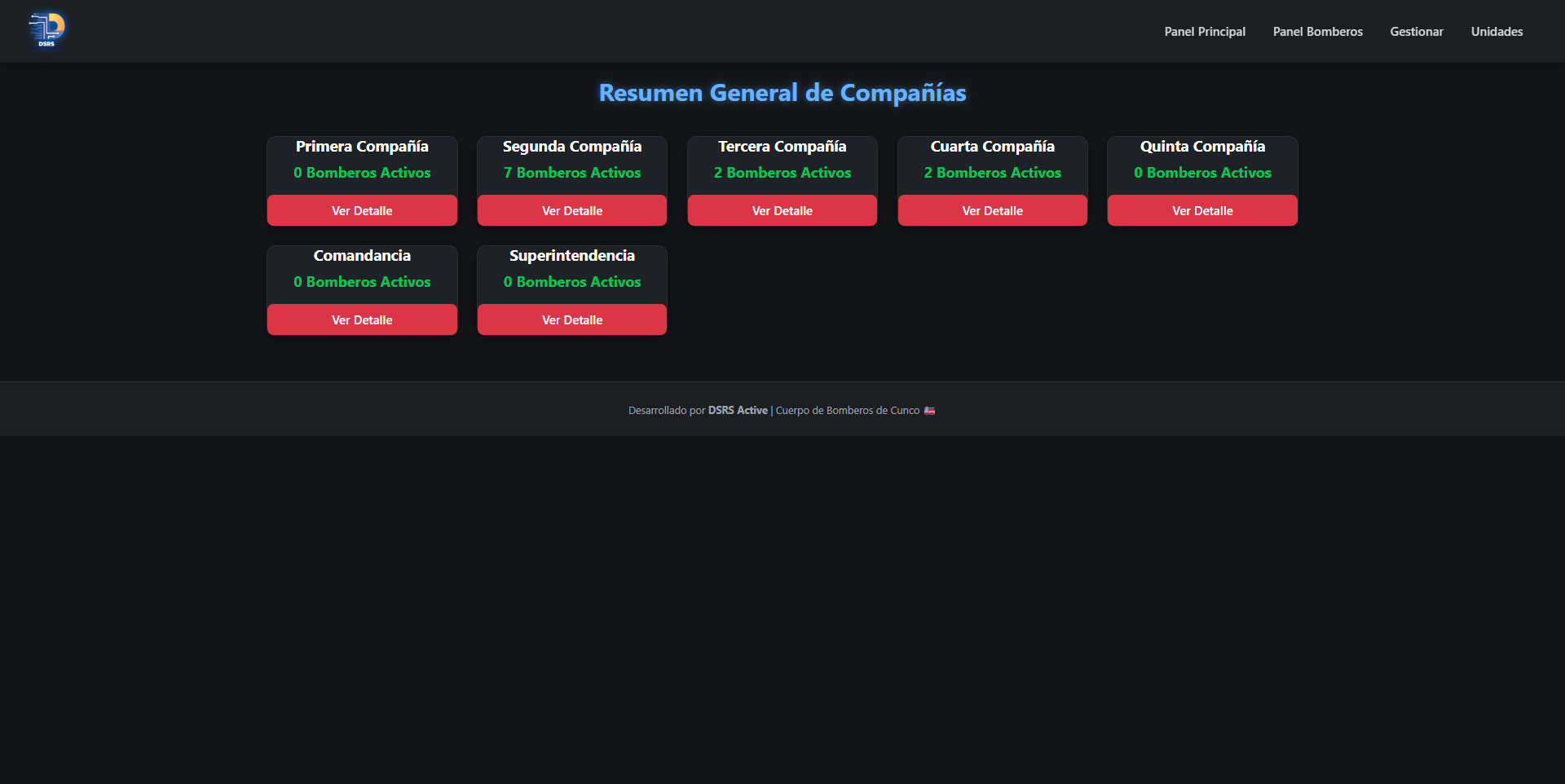This screenshot has width=1565, height=784.
Task: Click Cuerpo de Bomberos de Cunco text
Action: coord(847,411)
